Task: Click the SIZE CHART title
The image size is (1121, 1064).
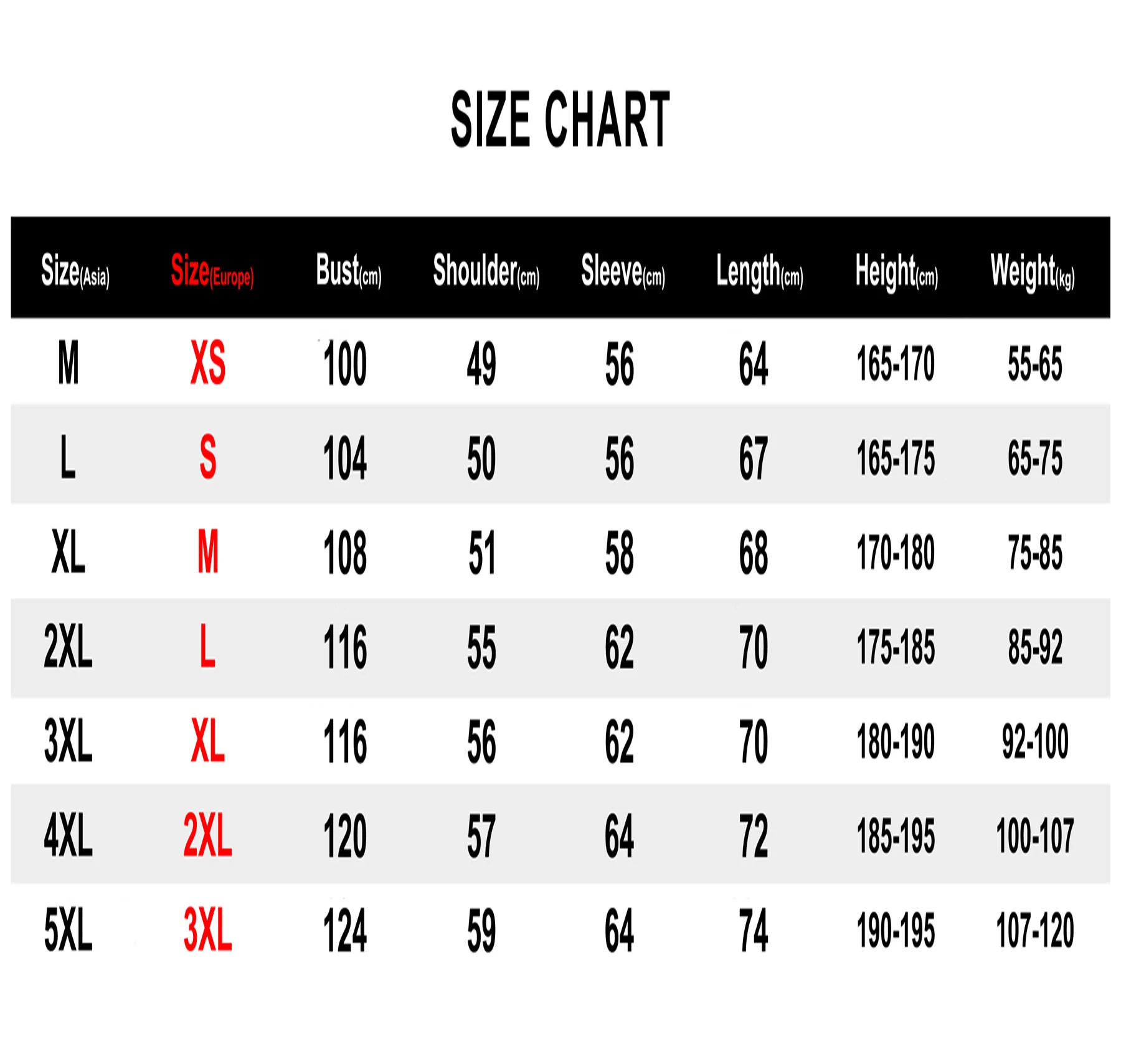Action: click(560, 118)
